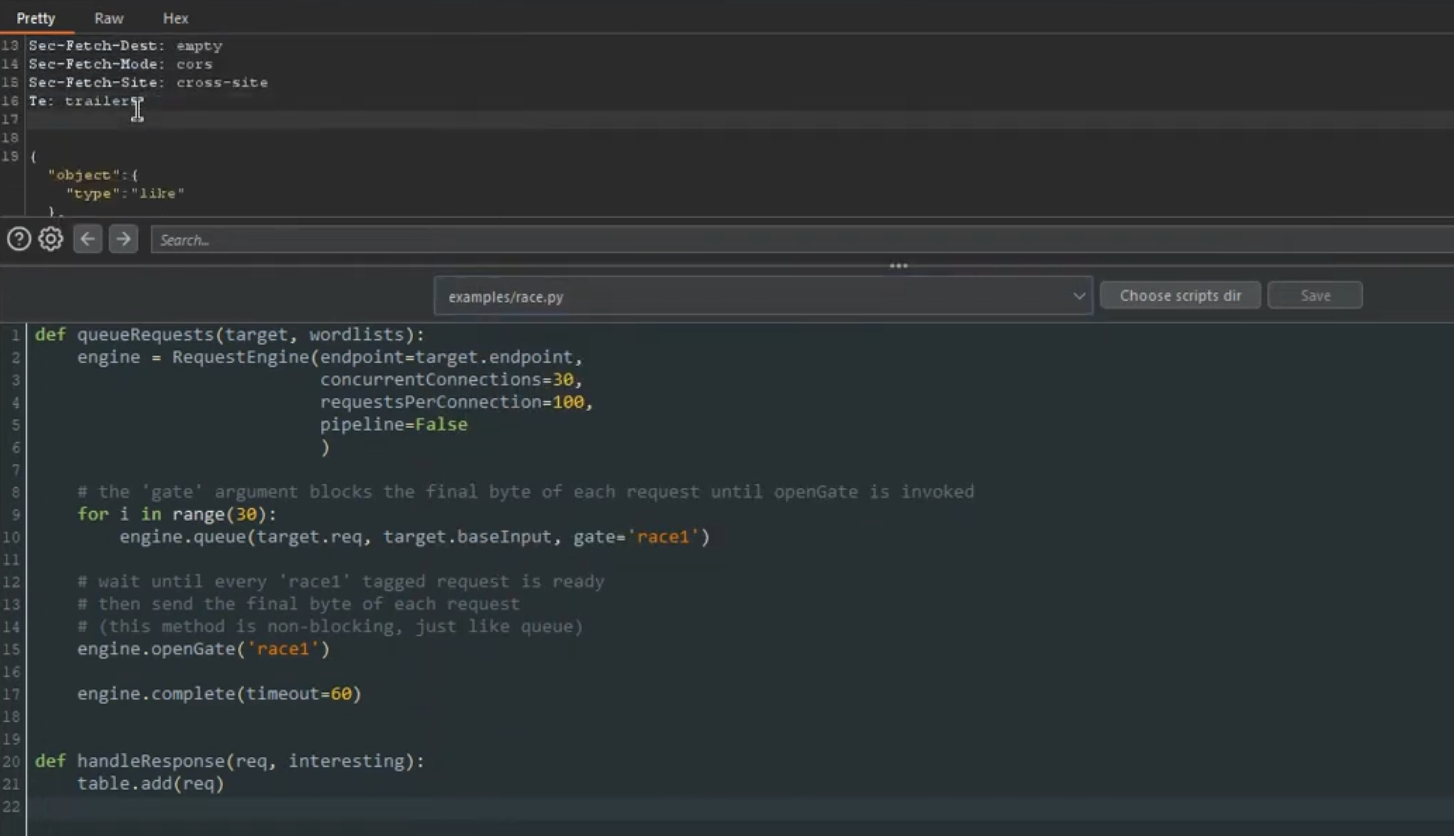This screenshot has height=836, width=1454.
Task: Click the engine.openGate('race1') line
Action: (203, 649)
